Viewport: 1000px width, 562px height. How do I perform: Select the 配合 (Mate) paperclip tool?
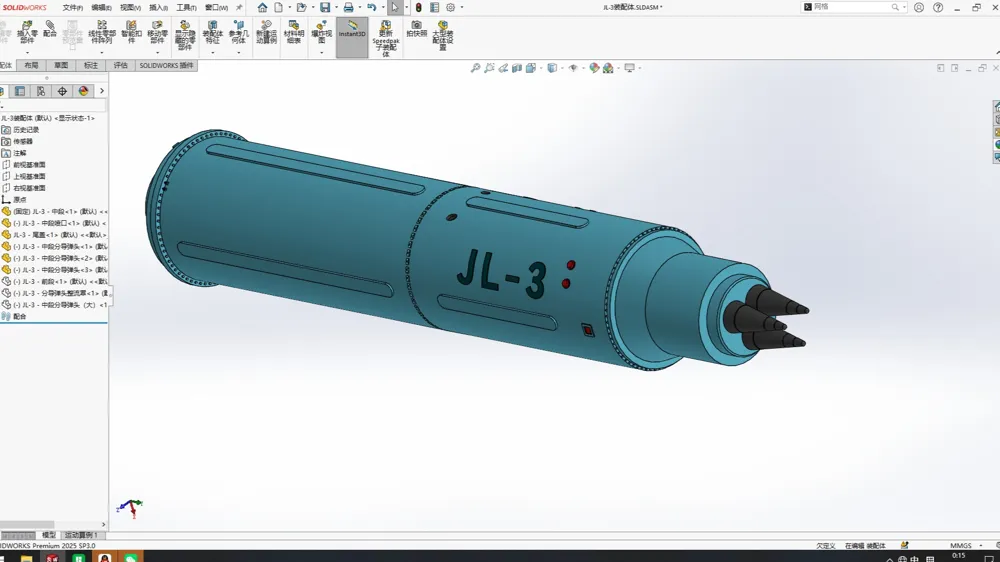[x=50, y=29]
